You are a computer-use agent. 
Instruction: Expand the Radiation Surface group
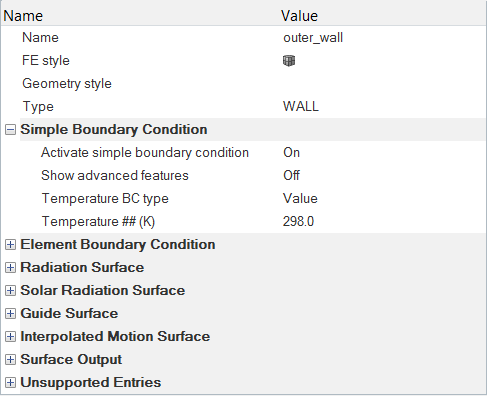point(10,268)
